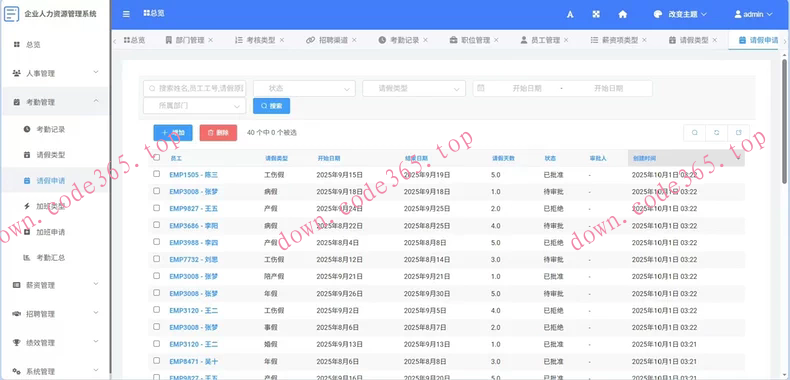Click the font size 'A' icon in header
Viewport: 790px width, 380px height.
click(570, 15)
